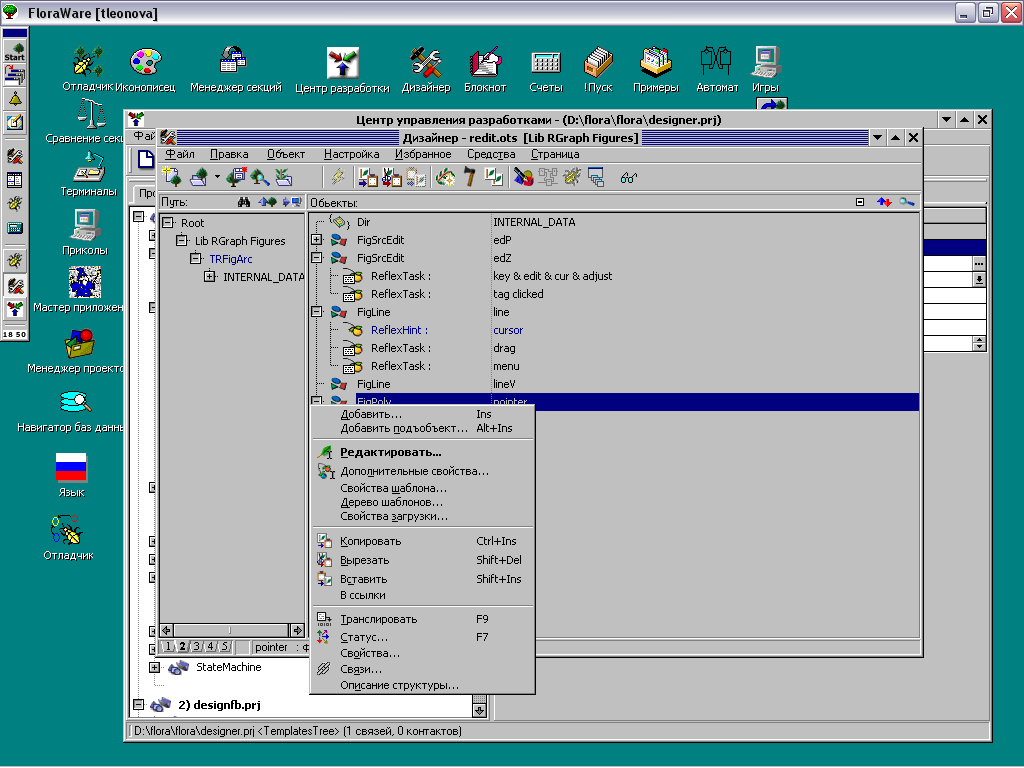The height and width of the screenshot is (768, 1024).
Task: Click the hammer tool icon in toolbar
Action: pyautogui.click(x=469, y=177)
